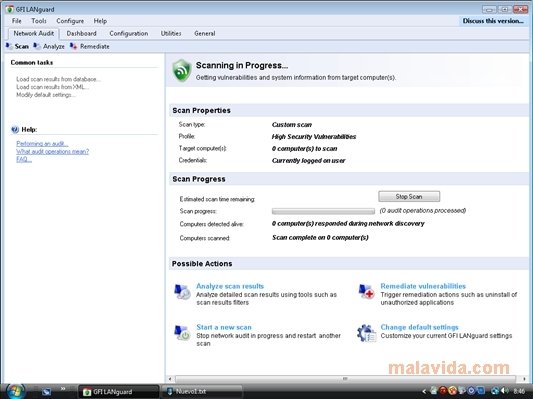Switch to the Utilities tab
This screenshot has height=399, width=533.
point(171,33)
